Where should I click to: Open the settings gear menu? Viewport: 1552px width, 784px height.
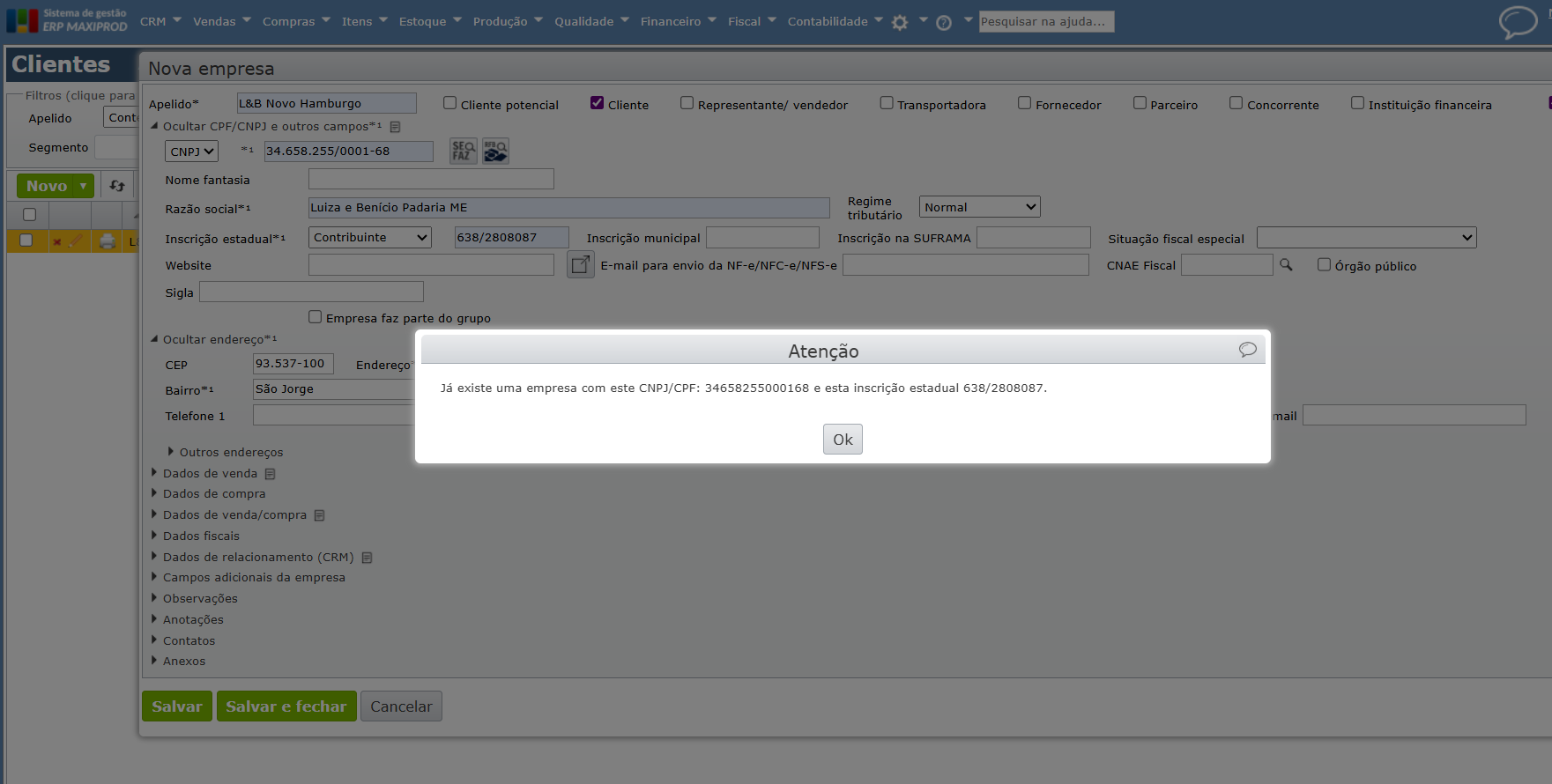point(900,23)
